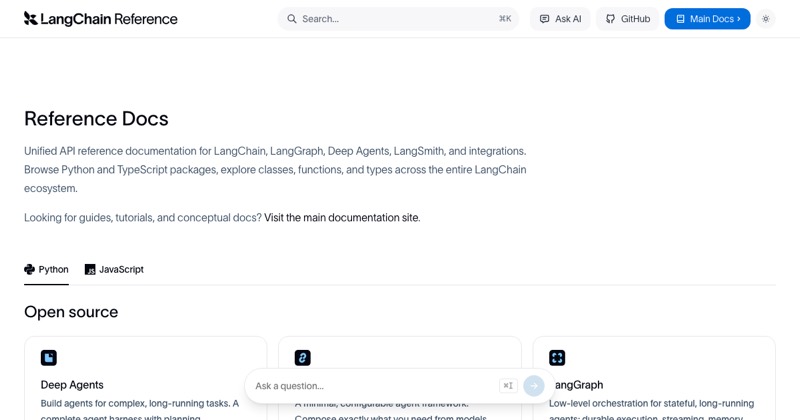Click the LangChain card link icon
The height and width of the screenshot is (420, 800).
pyautogui.click(x=303, y=358)
